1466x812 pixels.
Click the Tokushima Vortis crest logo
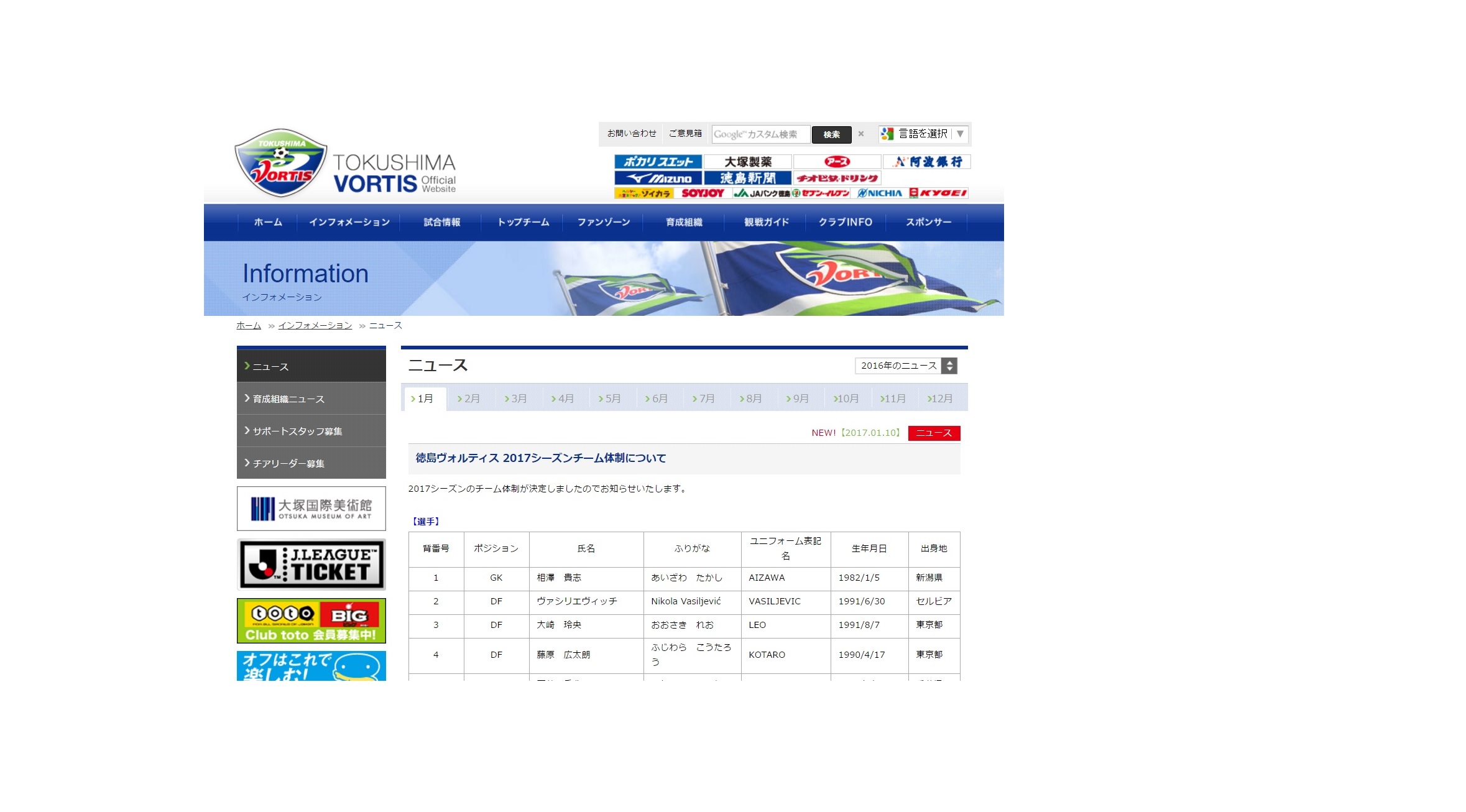pyautogui.click(x=280, y=163)
